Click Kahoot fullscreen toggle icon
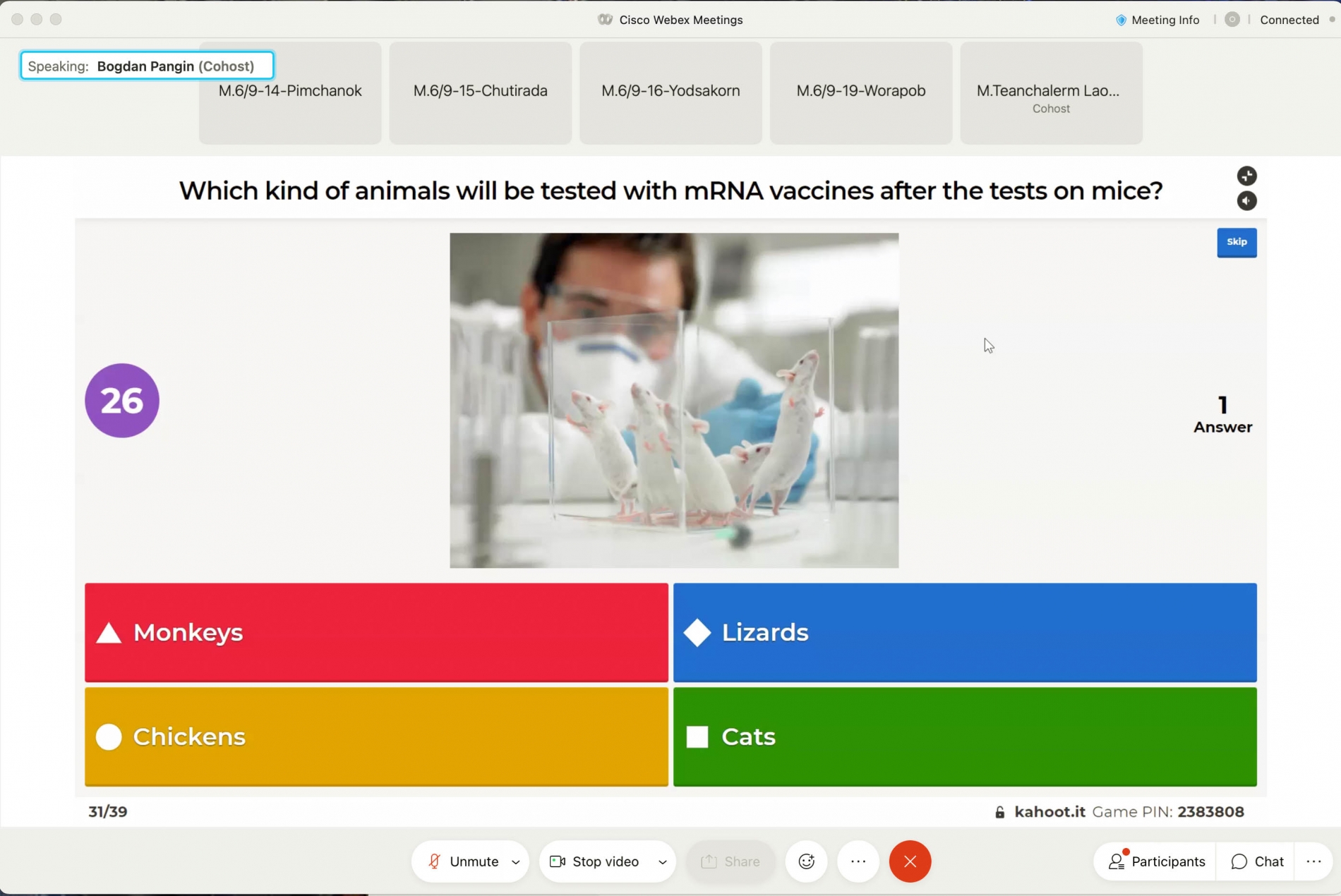The height and width of the screenshot is (896, 1341). tap(1246, 176)
